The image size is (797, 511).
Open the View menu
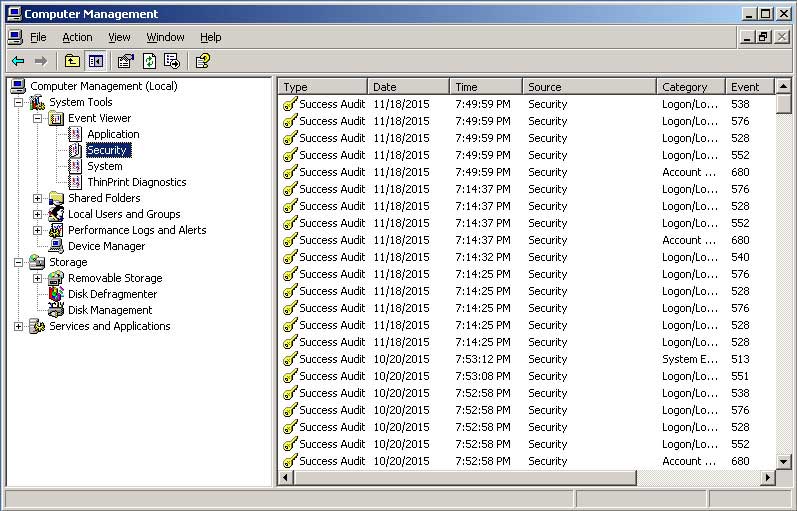pos(119,37)
